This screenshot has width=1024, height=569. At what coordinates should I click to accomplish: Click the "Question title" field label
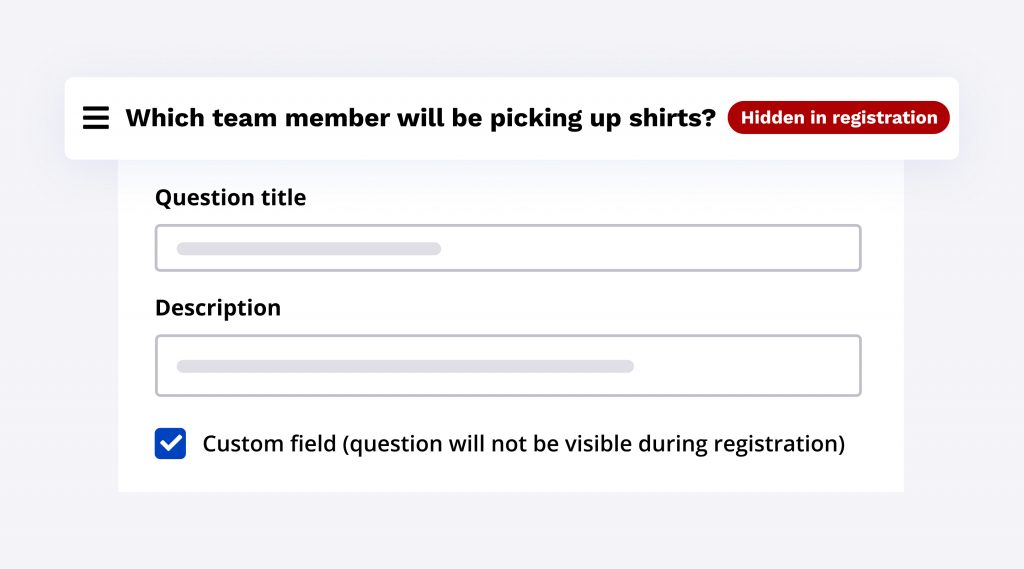(230, 198)
